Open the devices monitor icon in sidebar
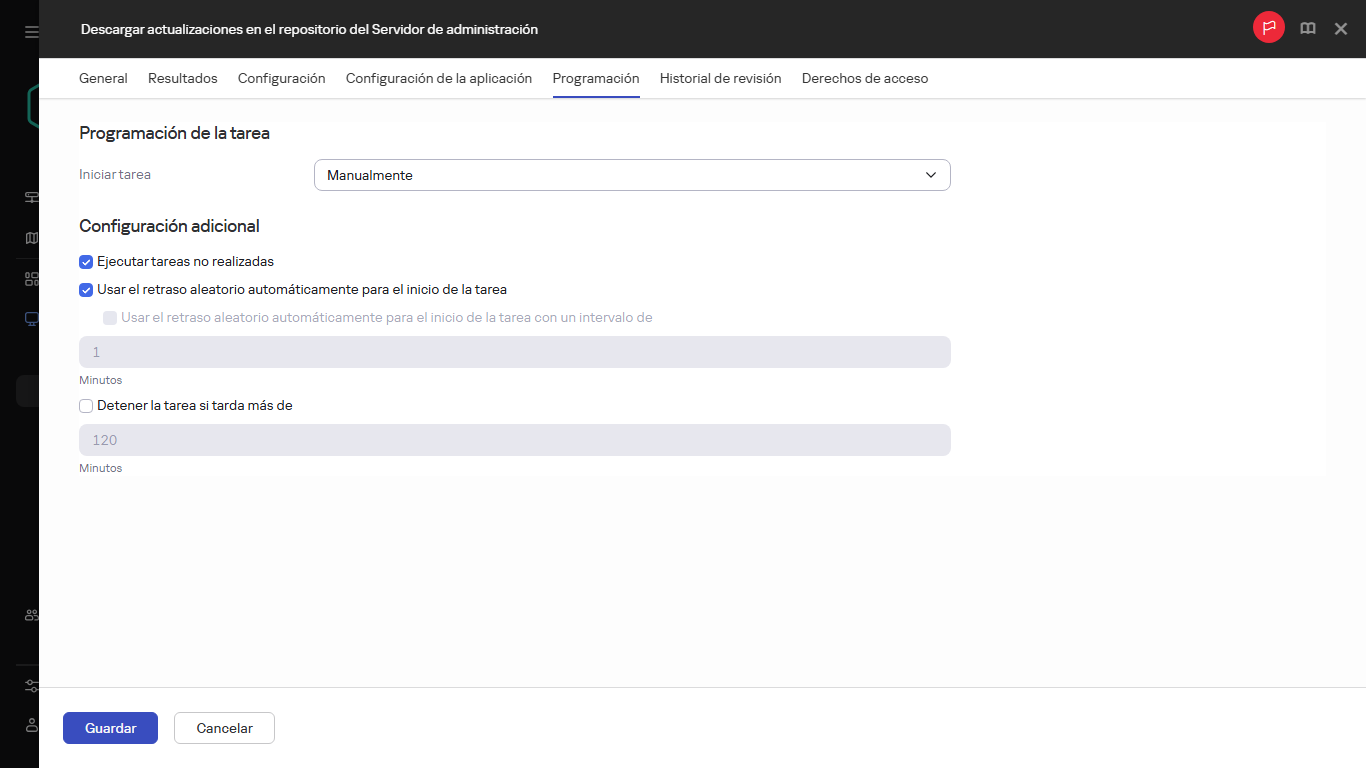 click(x=29, y=318)
